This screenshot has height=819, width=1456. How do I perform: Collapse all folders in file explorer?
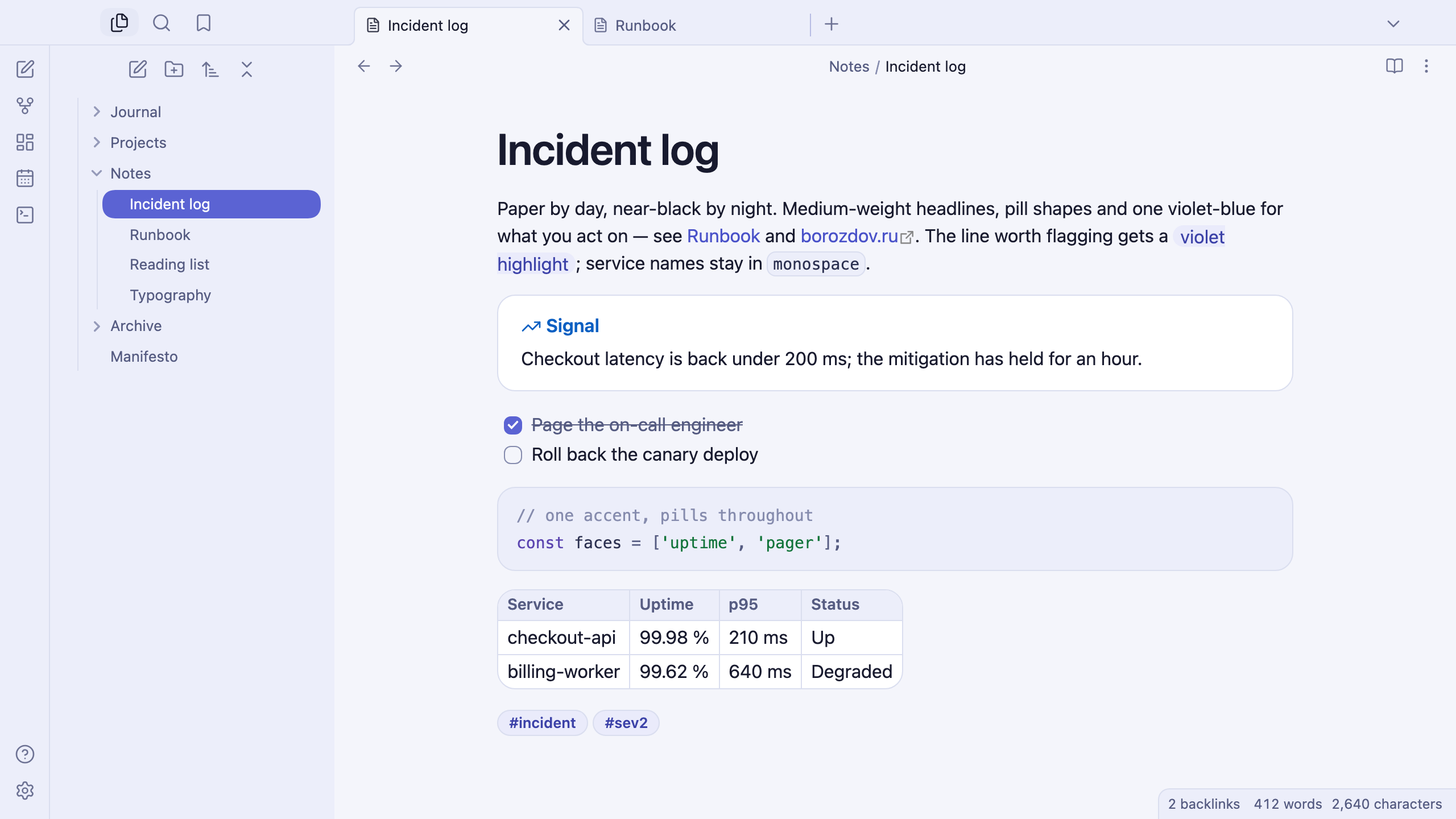coord(247,69)
